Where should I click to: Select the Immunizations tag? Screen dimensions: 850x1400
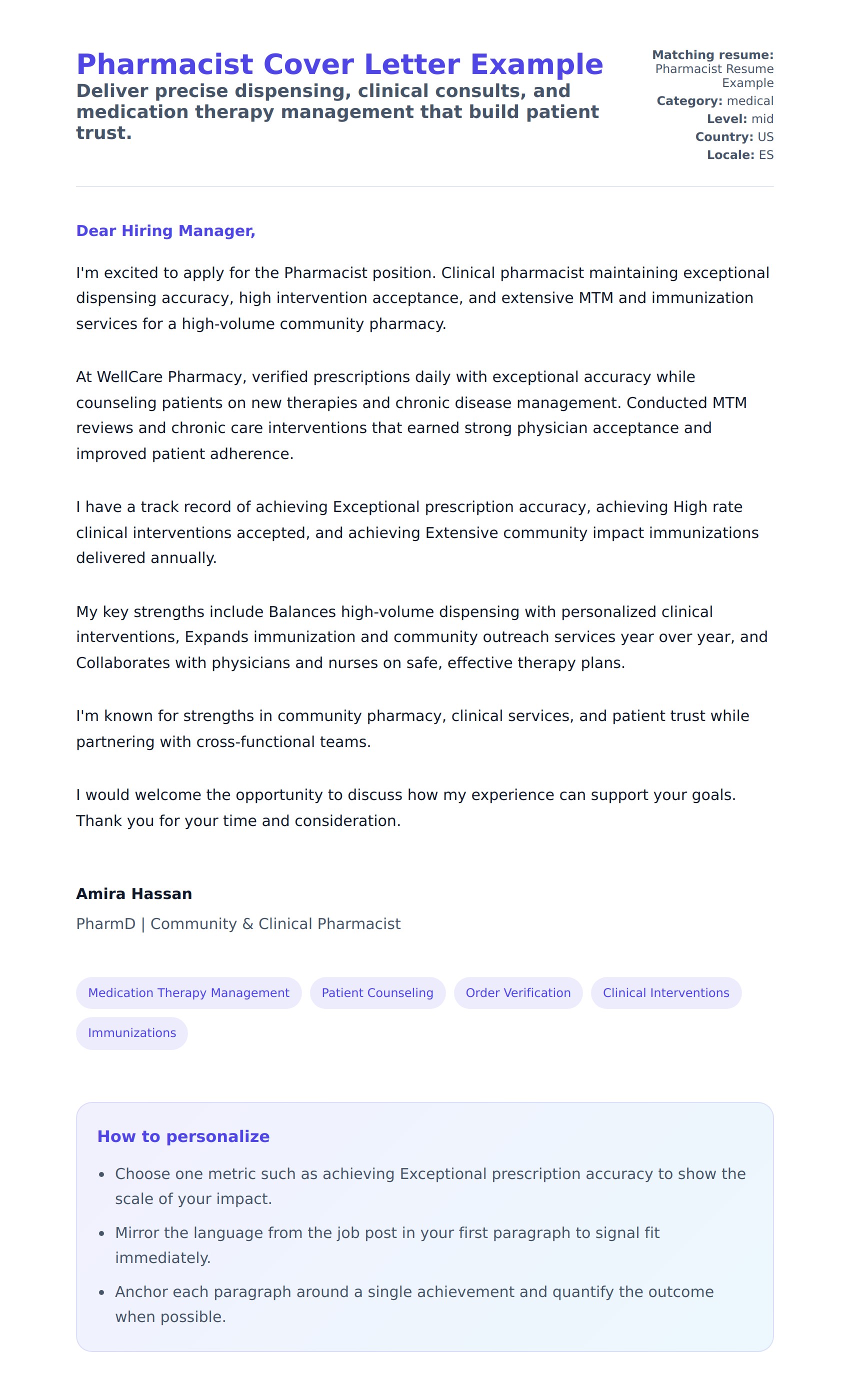(x=132, y=1033)
